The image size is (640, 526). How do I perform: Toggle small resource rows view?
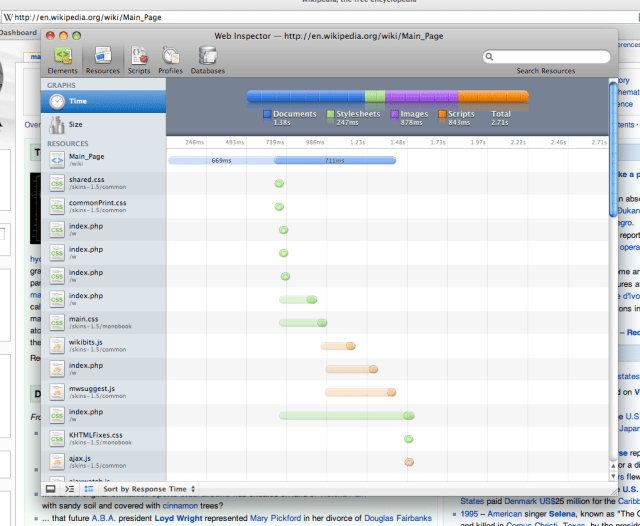[89, 489]
